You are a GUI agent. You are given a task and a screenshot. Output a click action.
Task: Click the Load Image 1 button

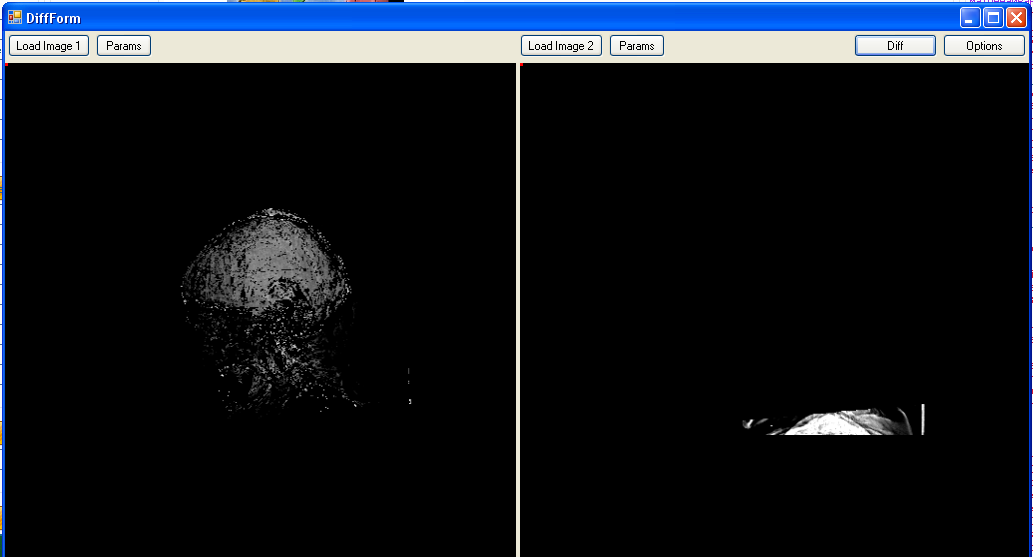pyautogui.click(x=49, y=45)
